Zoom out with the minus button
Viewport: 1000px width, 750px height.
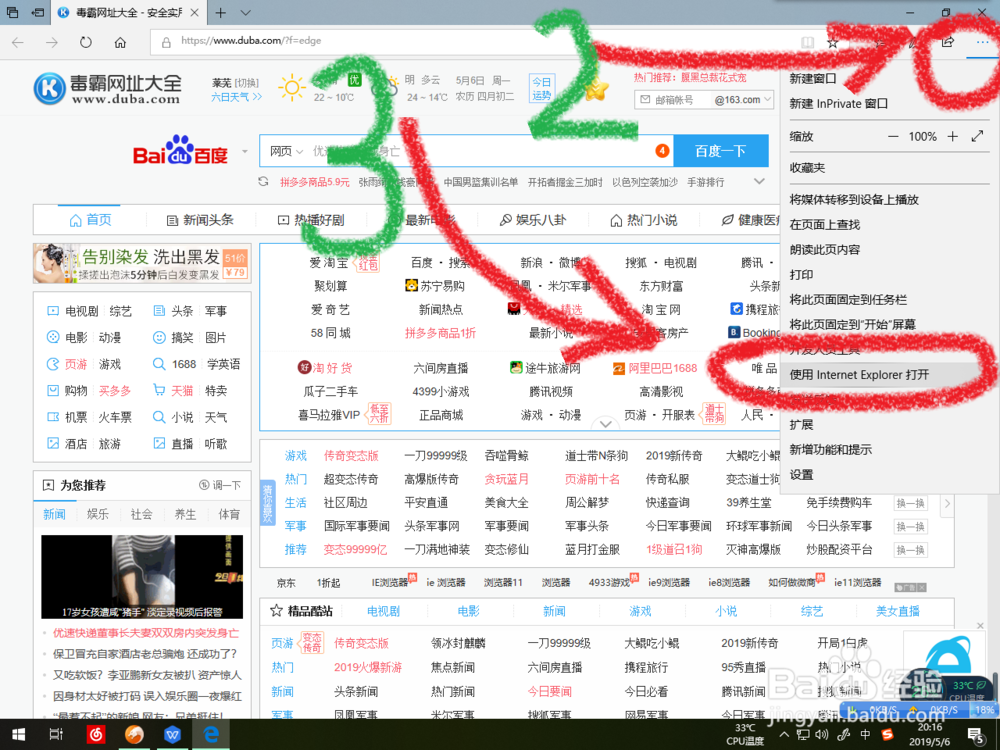point(893,136)
